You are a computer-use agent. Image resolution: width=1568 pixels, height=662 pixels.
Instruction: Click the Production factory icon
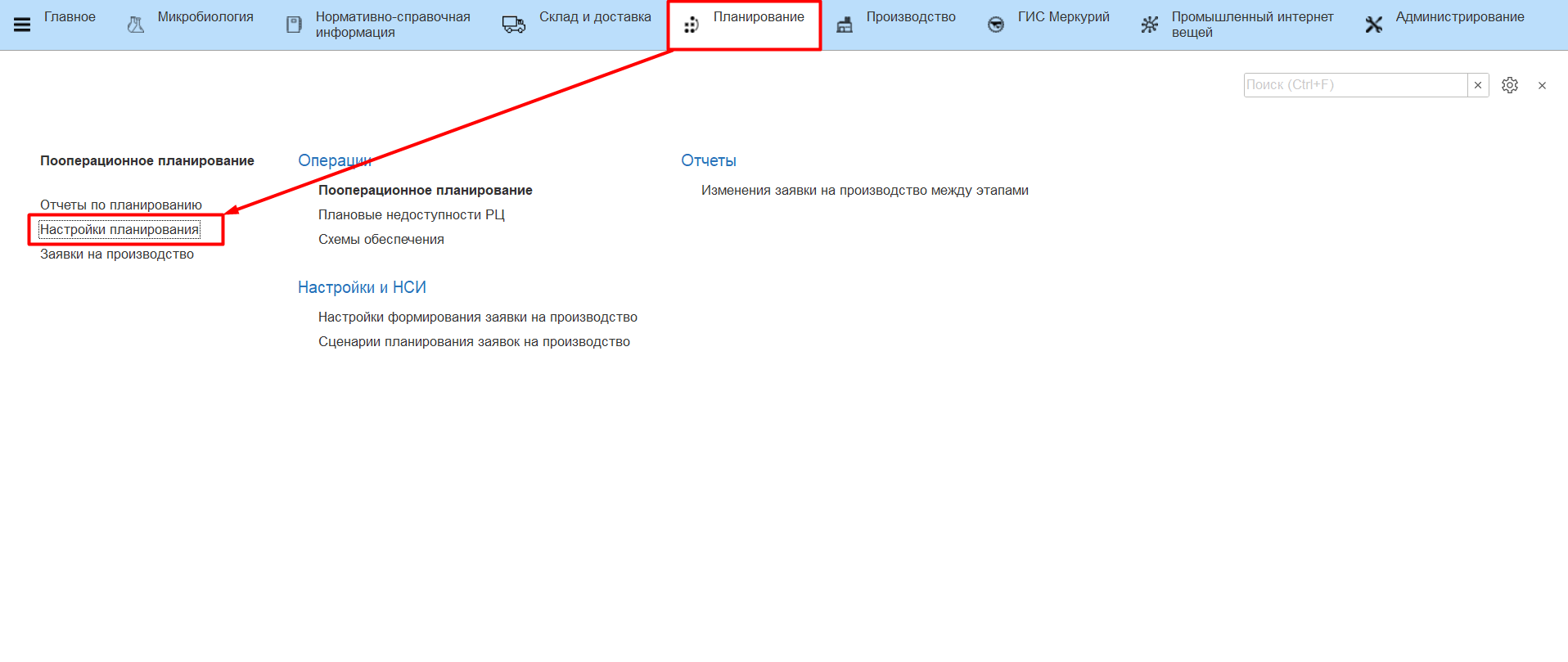pos(845,25)
